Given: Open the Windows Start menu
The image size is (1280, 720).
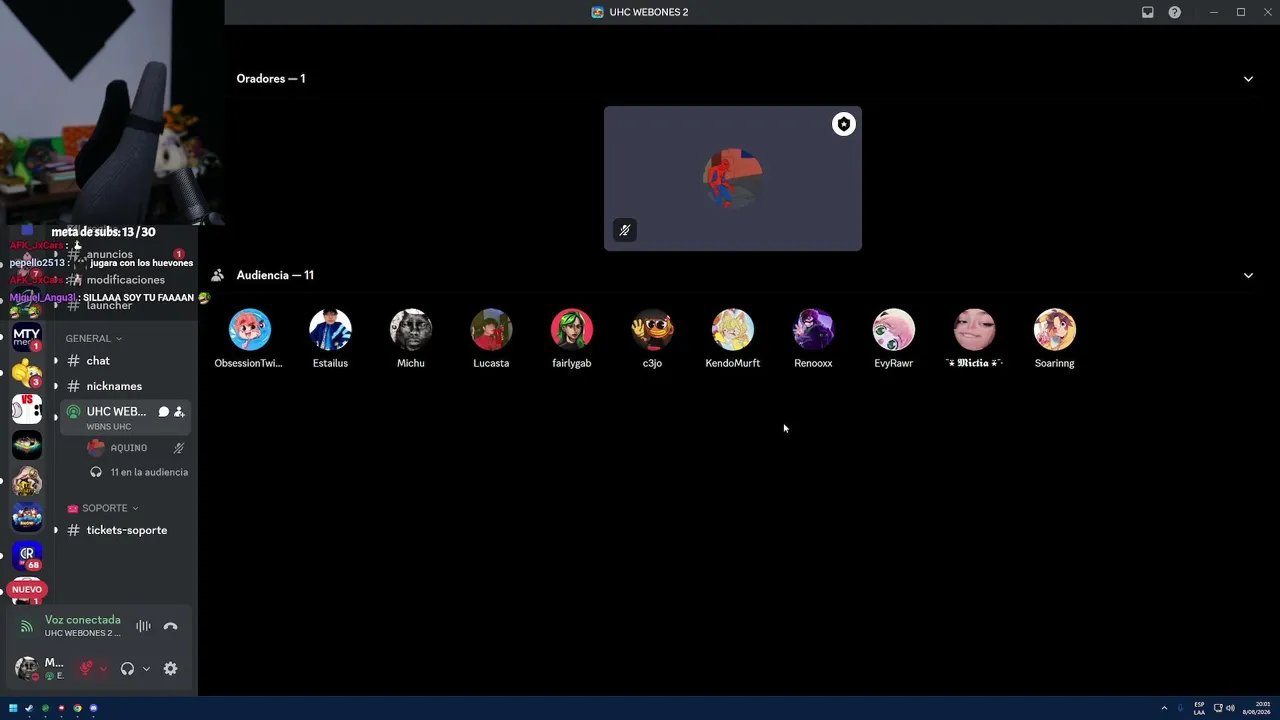Looking at the screenshot, I should click(13, 708).
